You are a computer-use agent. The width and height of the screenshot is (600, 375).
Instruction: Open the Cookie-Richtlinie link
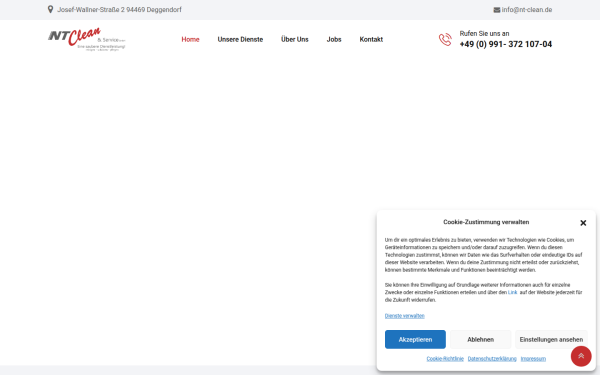coord(445,359)
